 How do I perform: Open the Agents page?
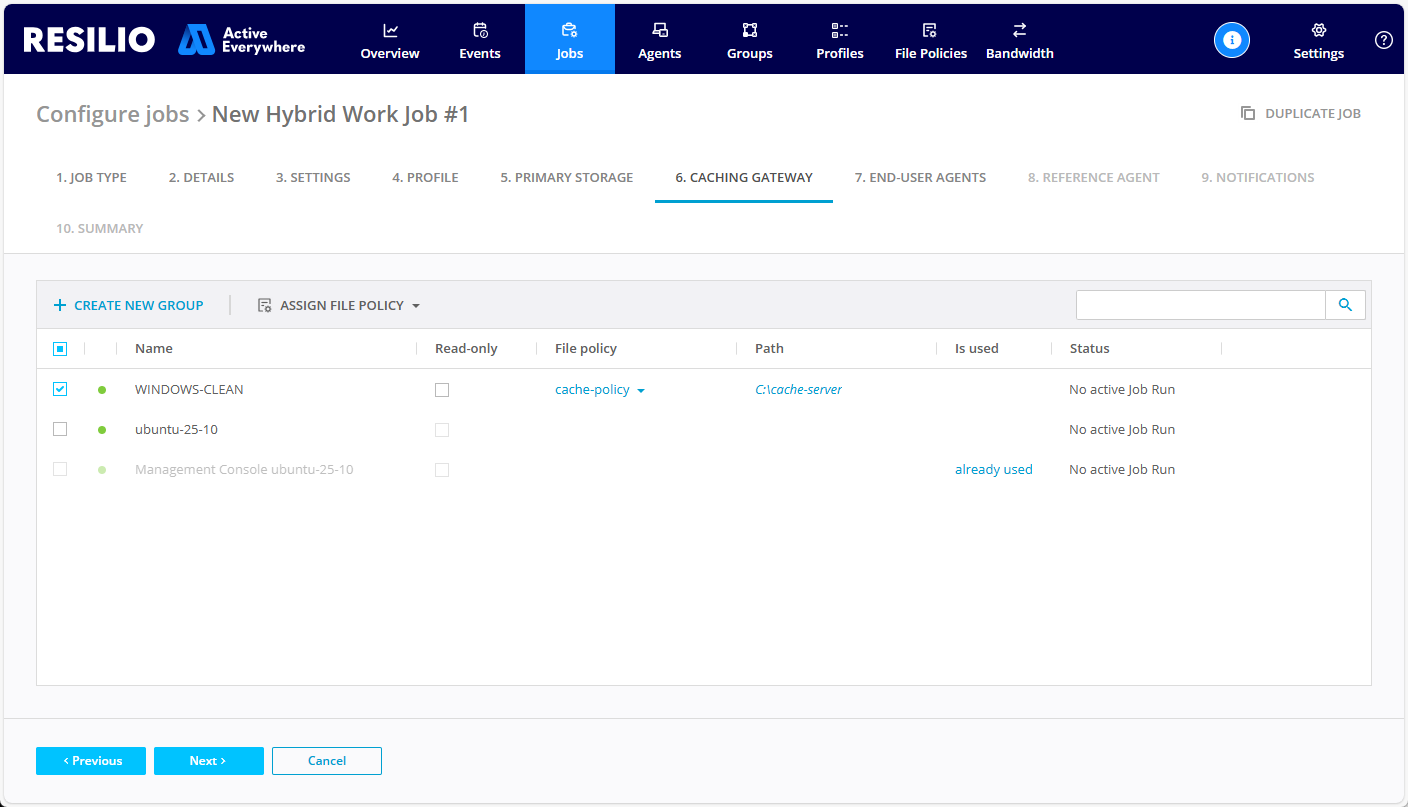tap(659, 40)
